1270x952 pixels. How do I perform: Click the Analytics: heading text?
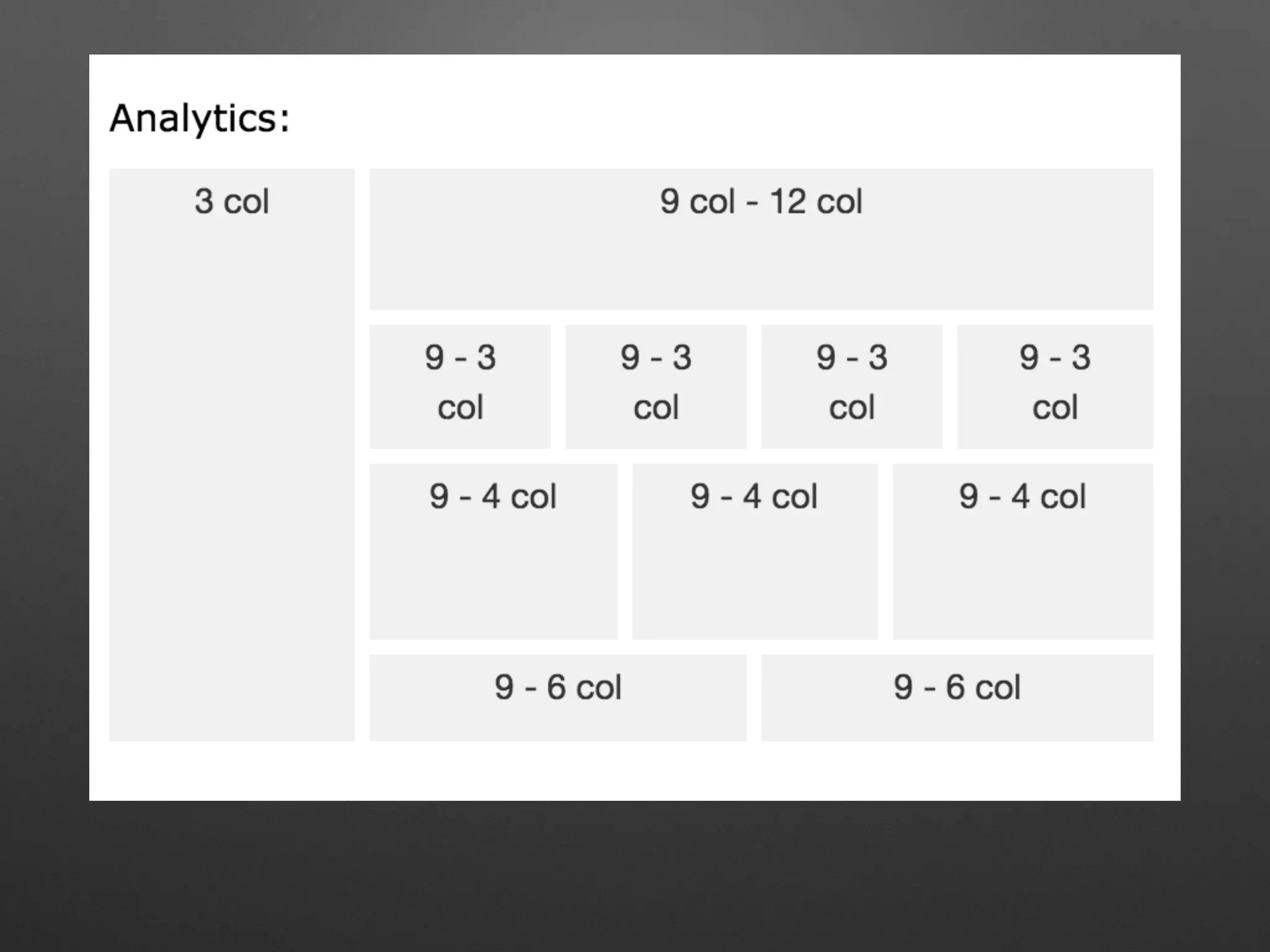(200, 118)
